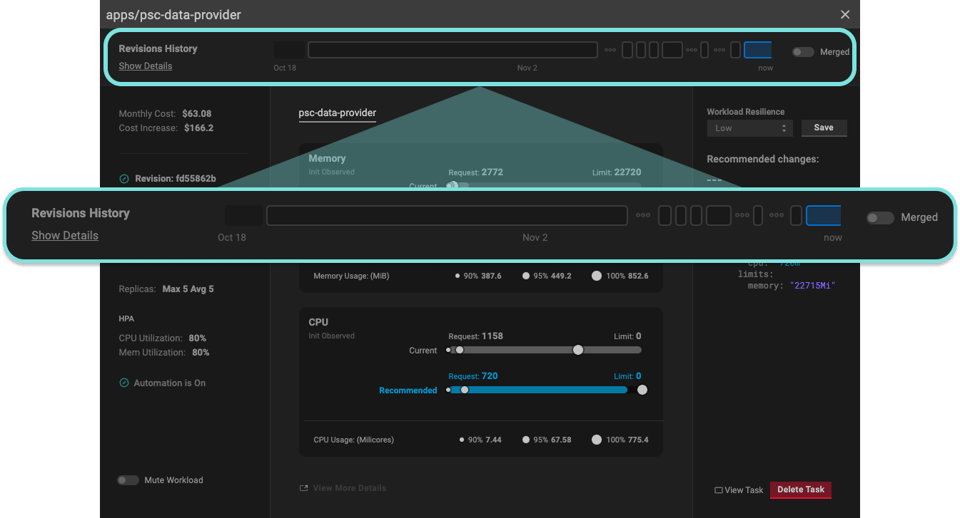Toggle the Mute Workload switch
Image resolution: width=960 pixels, height=518 pixels.
point(128,480)
